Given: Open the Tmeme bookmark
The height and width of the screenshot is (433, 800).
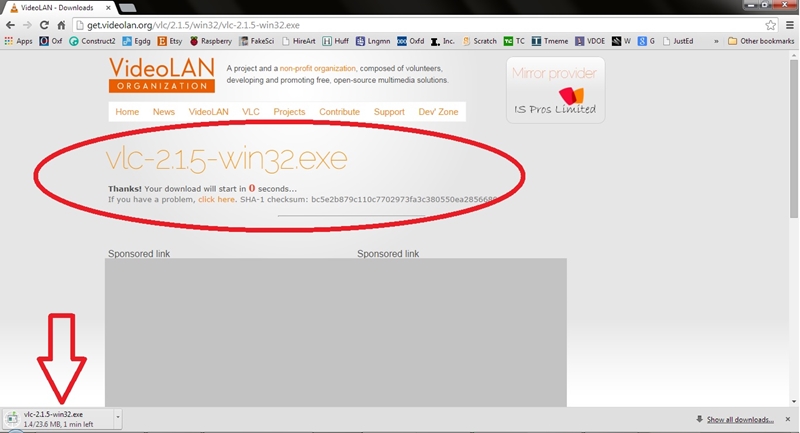Looking at the screenshot, I should pyautogui.click(x=550, y=41).
